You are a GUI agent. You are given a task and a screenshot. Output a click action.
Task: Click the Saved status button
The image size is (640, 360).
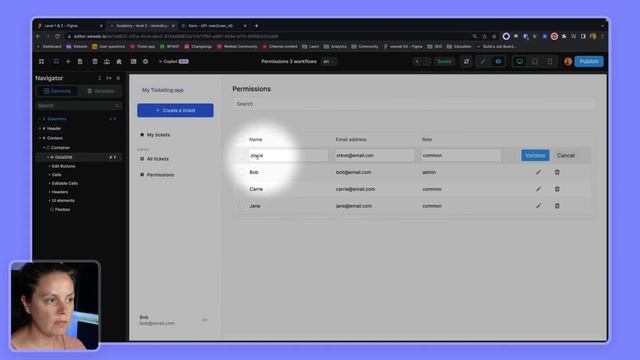[x=444, y=61]
